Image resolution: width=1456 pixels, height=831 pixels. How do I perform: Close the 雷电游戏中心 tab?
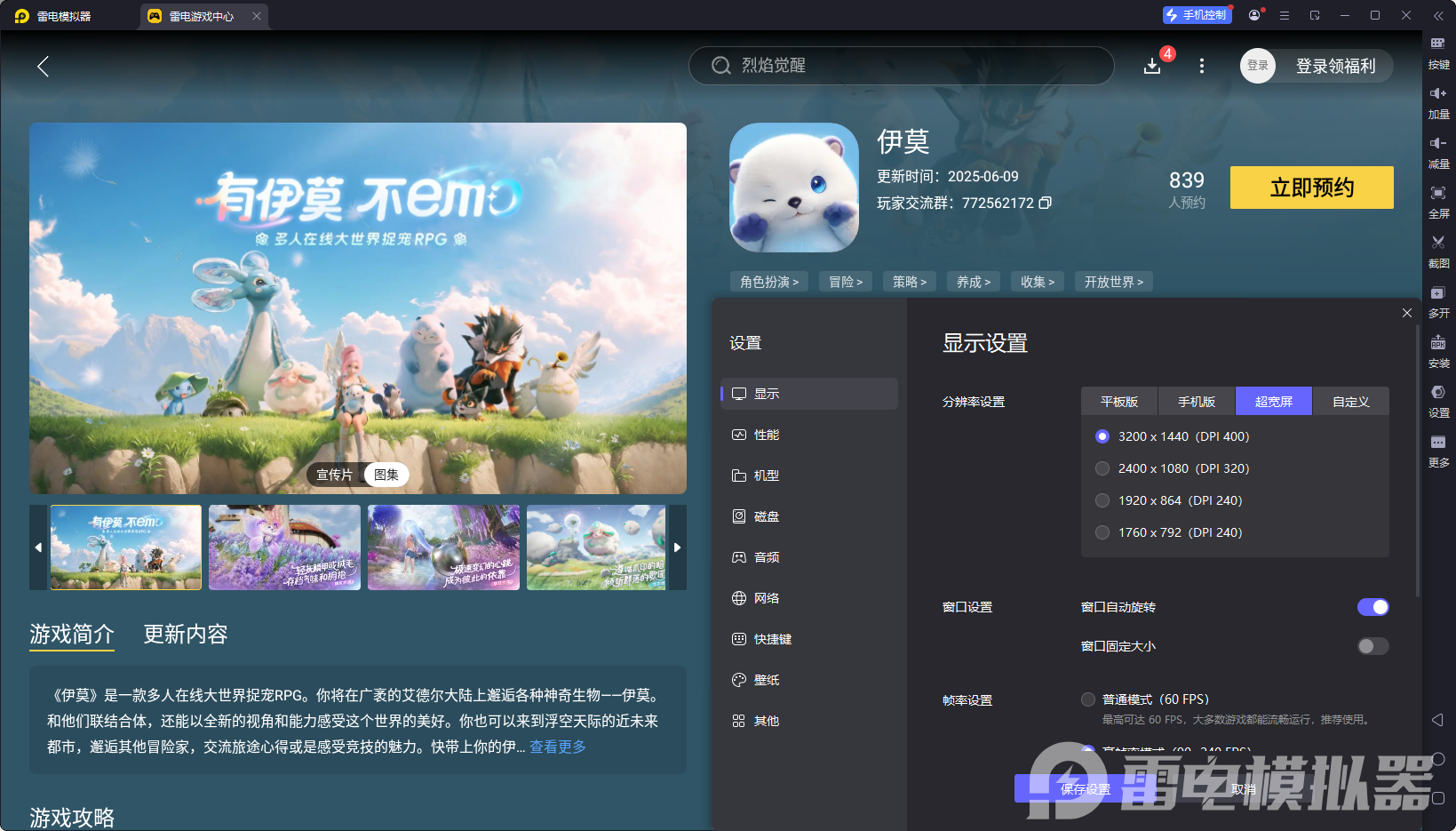point(257,16)
